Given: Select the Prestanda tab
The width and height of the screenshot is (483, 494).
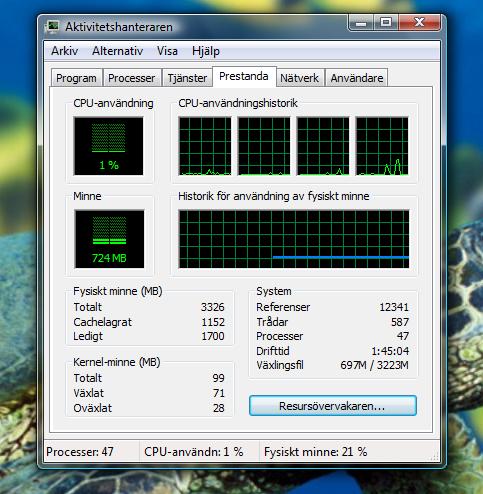Looking at the screenshot, I should [244, 76].
